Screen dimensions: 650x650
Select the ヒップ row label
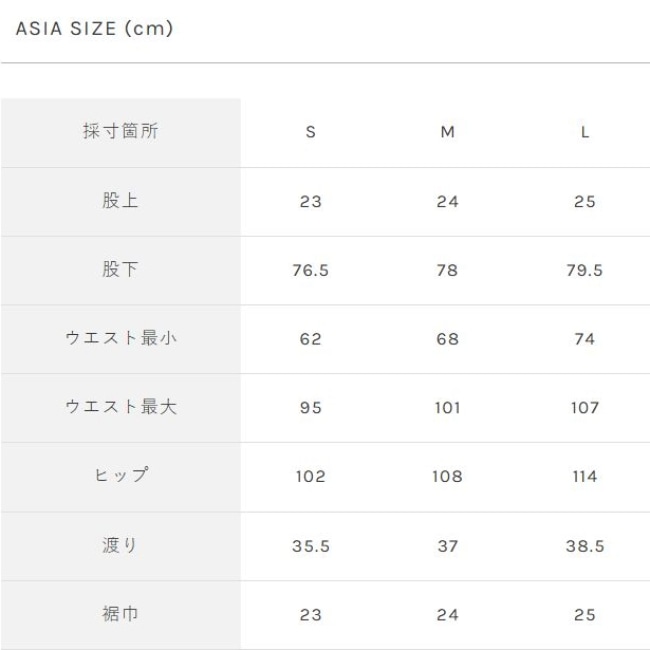[x=121, y=477]
